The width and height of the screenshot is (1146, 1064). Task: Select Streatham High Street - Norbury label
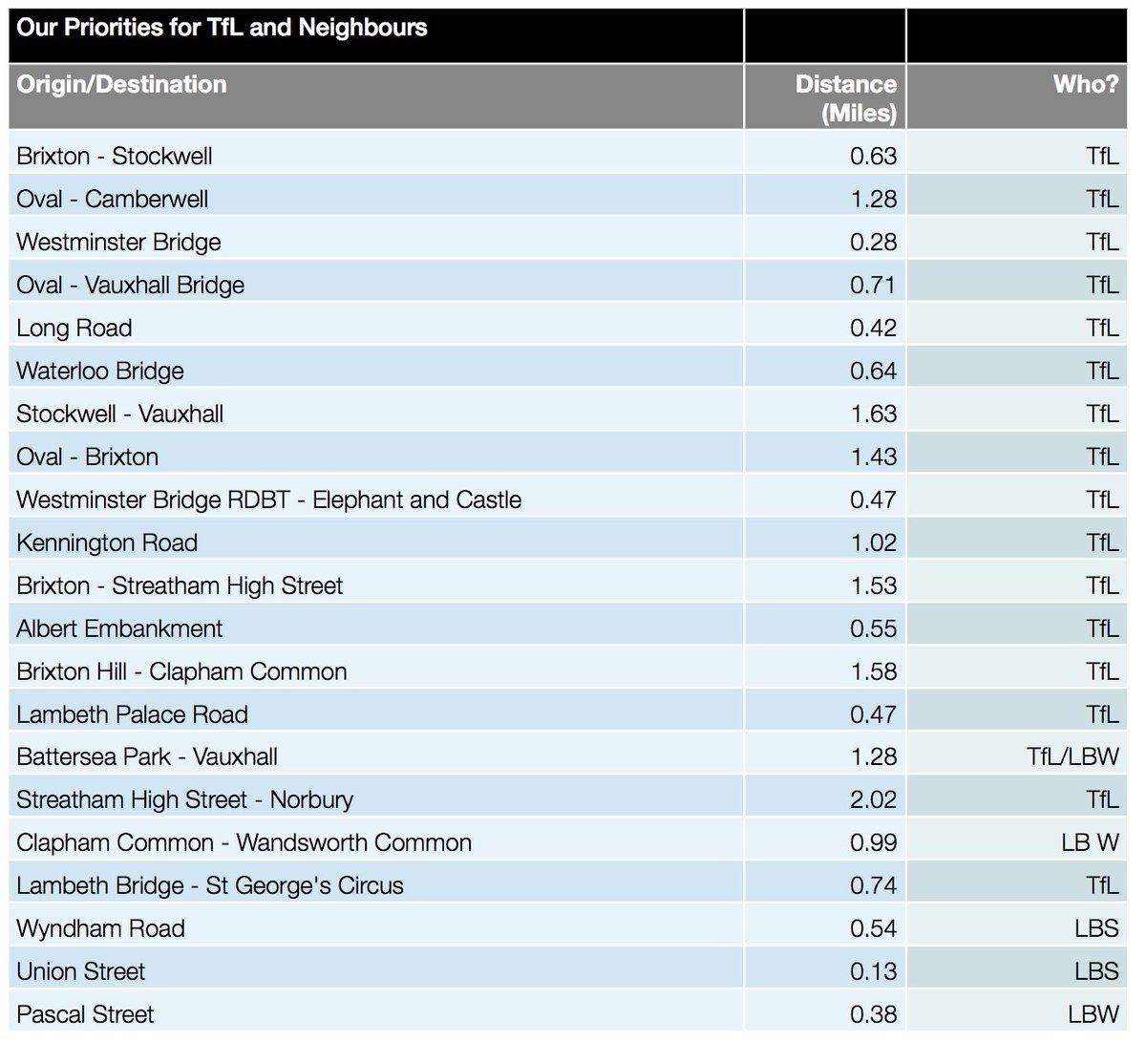(185, 799)
